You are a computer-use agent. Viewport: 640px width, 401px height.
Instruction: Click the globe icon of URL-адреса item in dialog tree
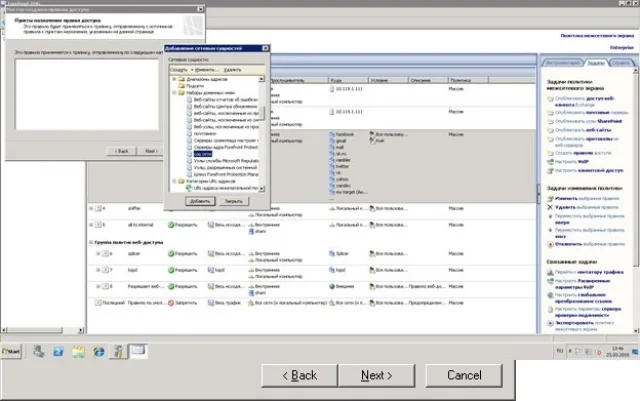pos(189,188)
